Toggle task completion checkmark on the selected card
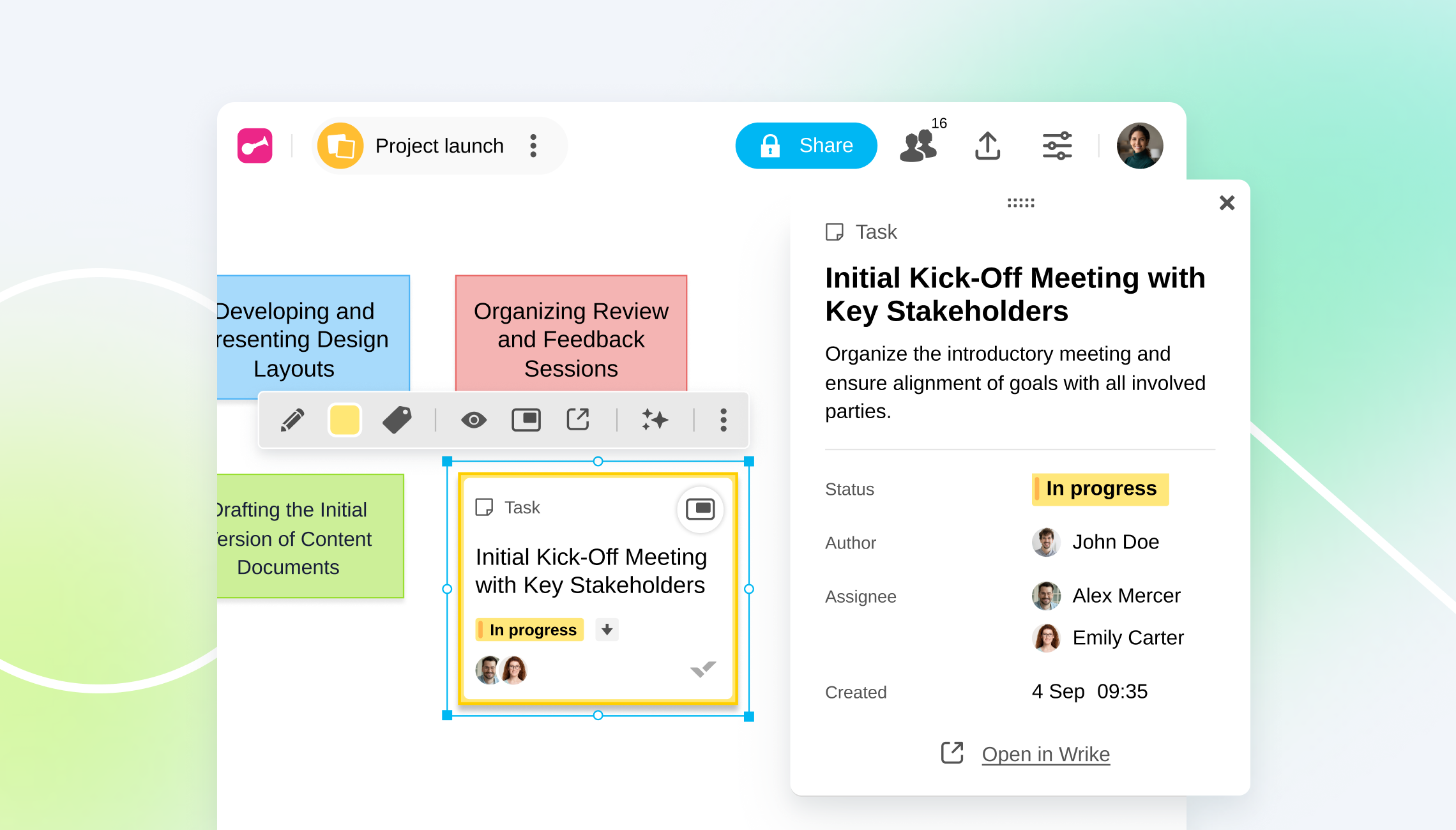1456x830 pixels. tap(702, 670)
